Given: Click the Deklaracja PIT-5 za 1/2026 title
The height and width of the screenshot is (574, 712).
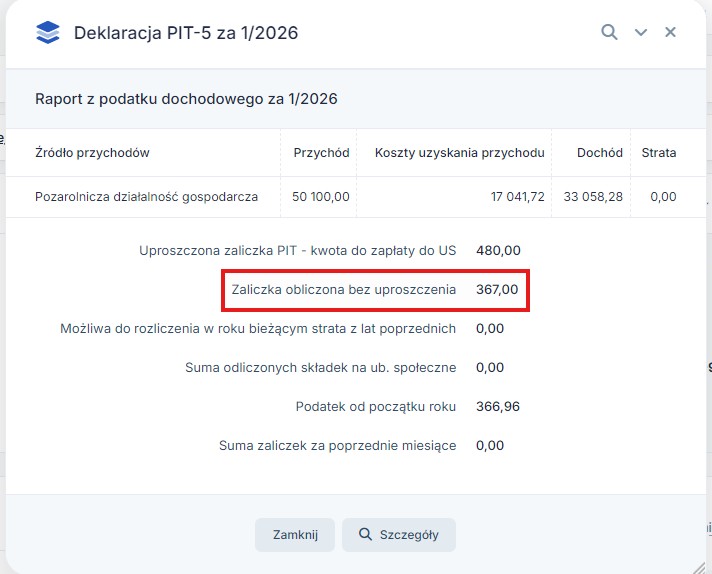Looking at the screenshot, I should 186,33.
